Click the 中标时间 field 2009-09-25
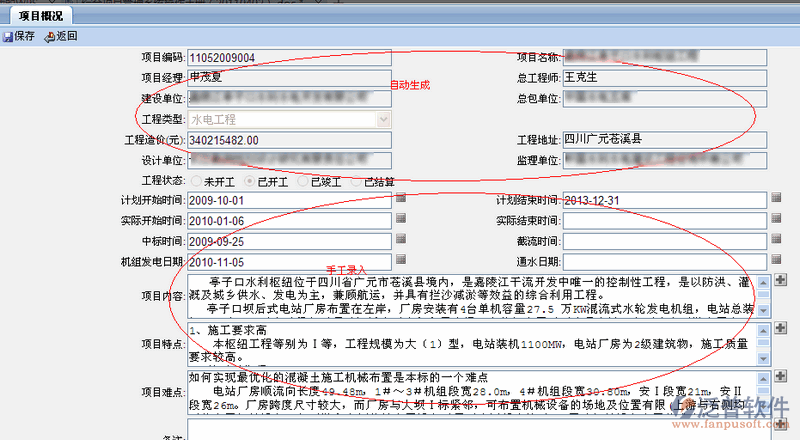The width and height of the screenshot is (800, 440). click(x=289, y=241)
